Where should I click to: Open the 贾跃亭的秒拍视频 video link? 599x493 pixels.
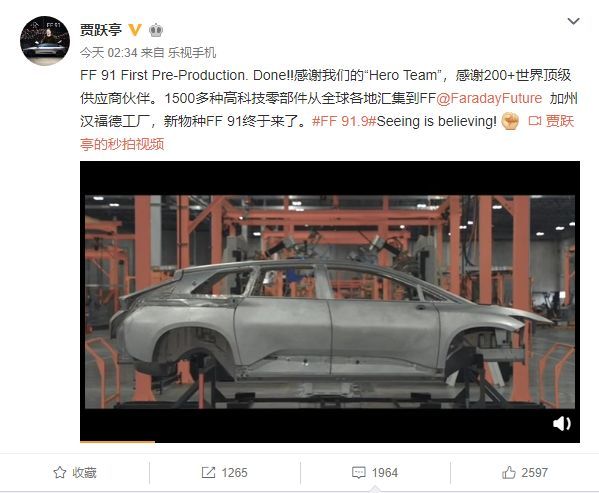(x=327, y=133)
